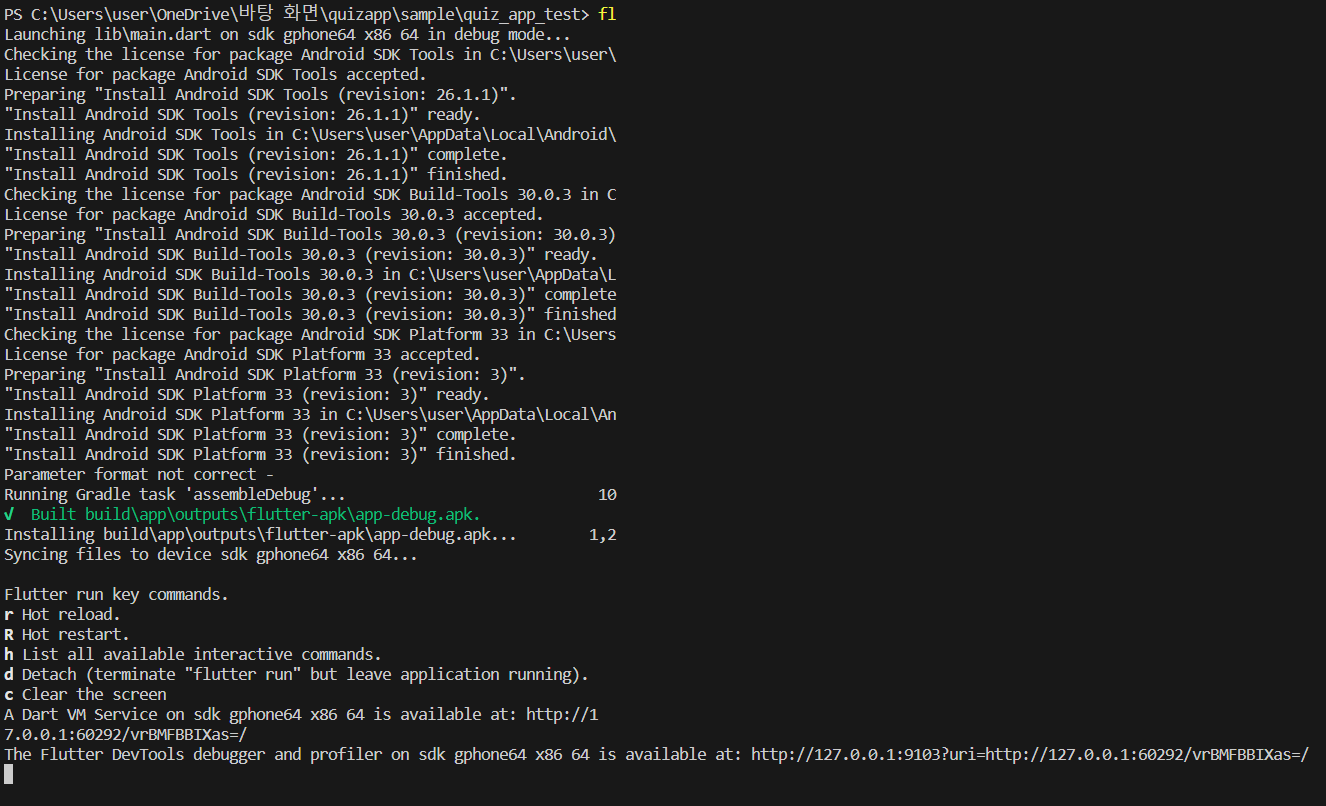The width and height of the screenshot is (1326, 806).
Task: Click 'License for package Android SDK Build-Tools 30.0.3 accepted.'
Action: 274,214
